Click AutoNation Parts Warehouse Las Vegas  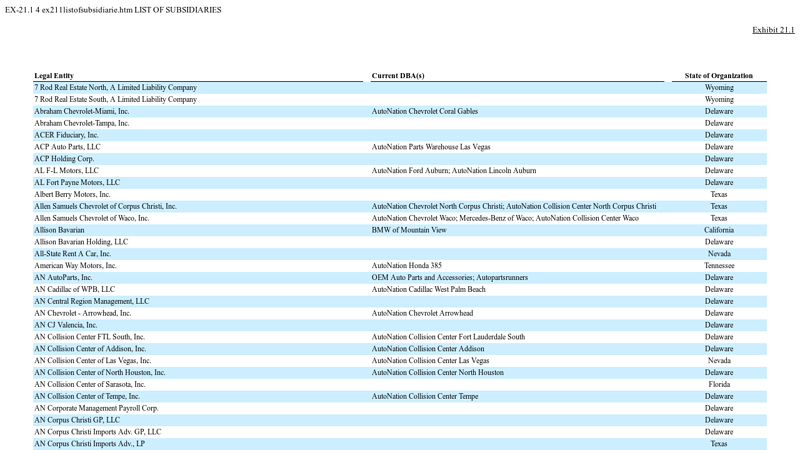click(430, 147)
